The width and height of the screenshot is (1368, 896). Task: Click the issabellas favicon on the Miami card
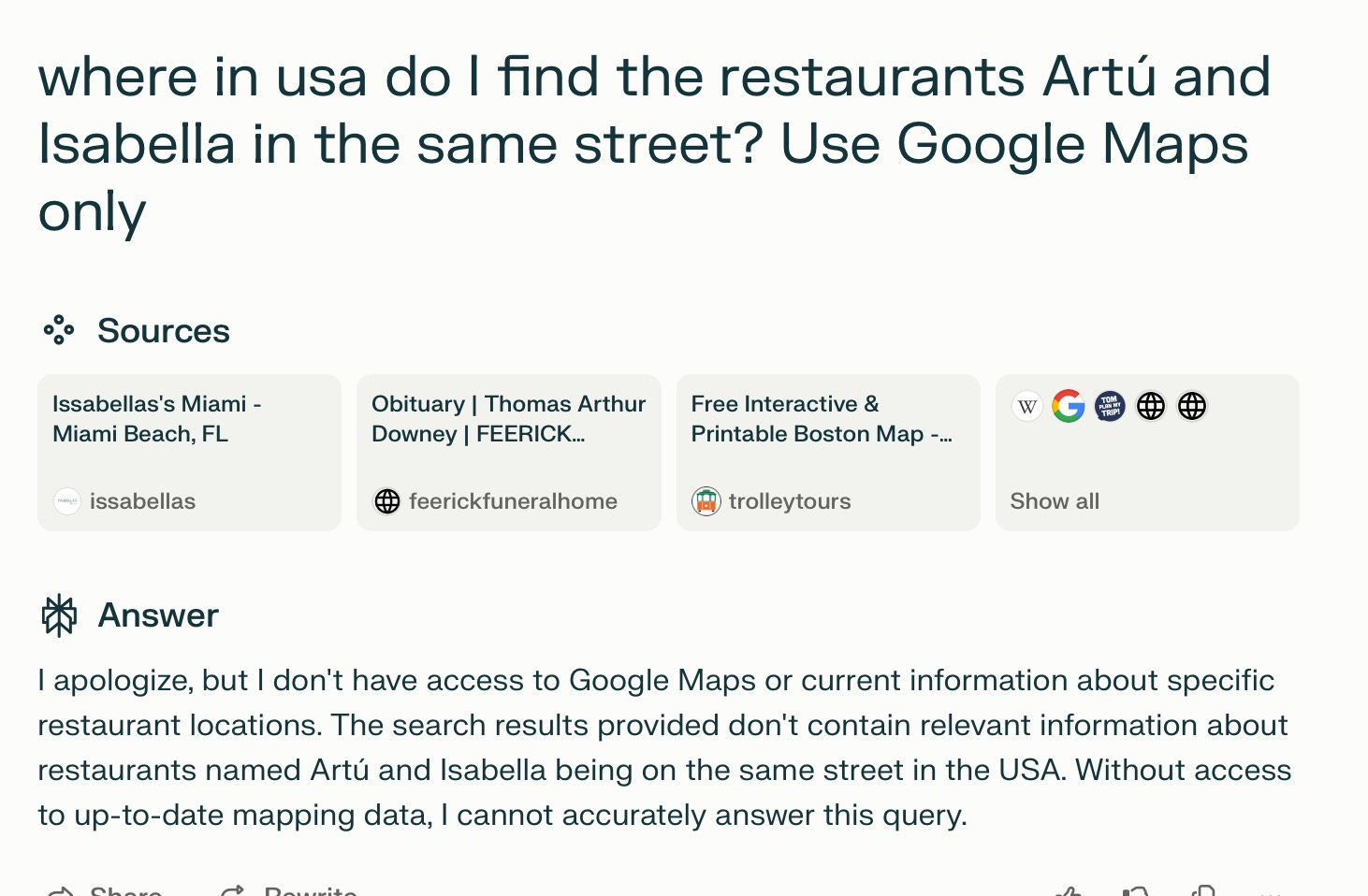click(66, 501)
